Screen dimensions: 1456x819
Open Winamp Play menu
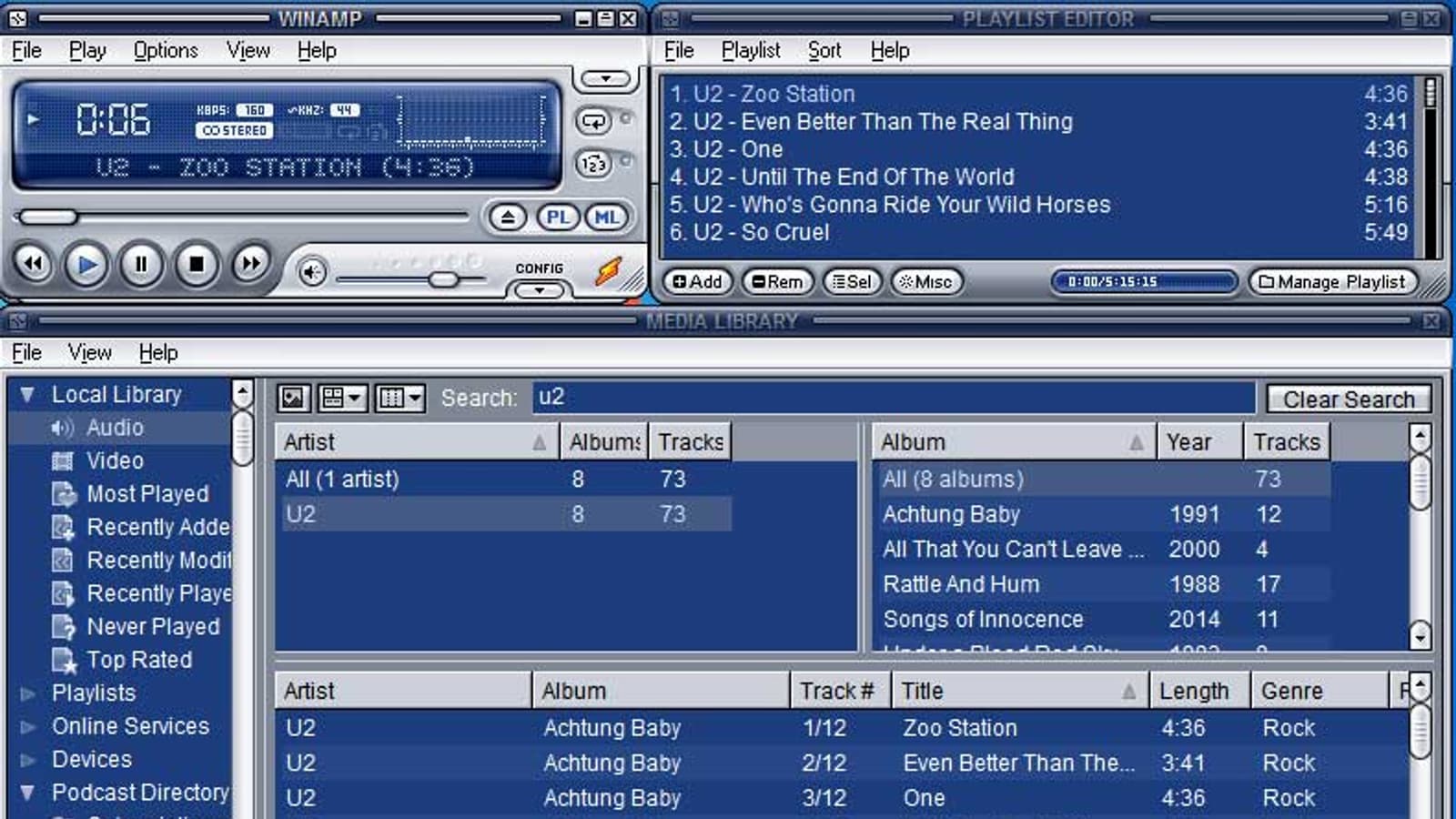pos(87,51)
